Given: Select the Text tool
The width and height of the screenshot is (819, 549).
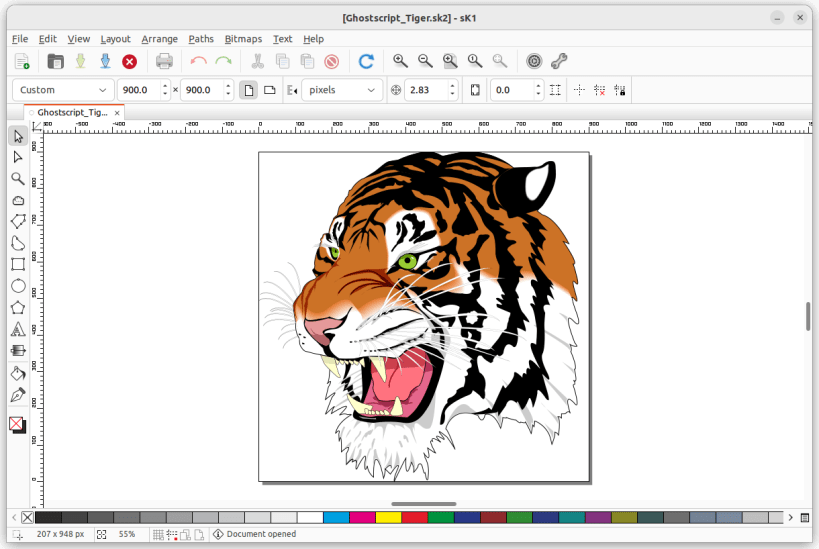Looking at the screenshot, I should 18,329.
